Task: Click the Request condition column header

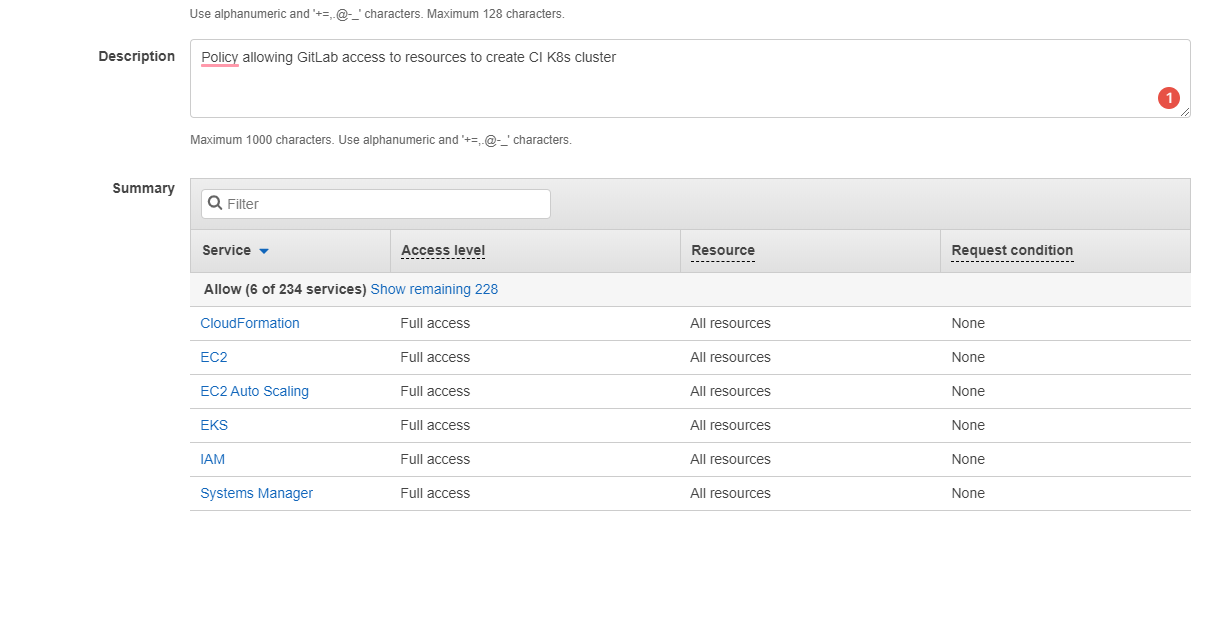Action: coord(1012,250)
